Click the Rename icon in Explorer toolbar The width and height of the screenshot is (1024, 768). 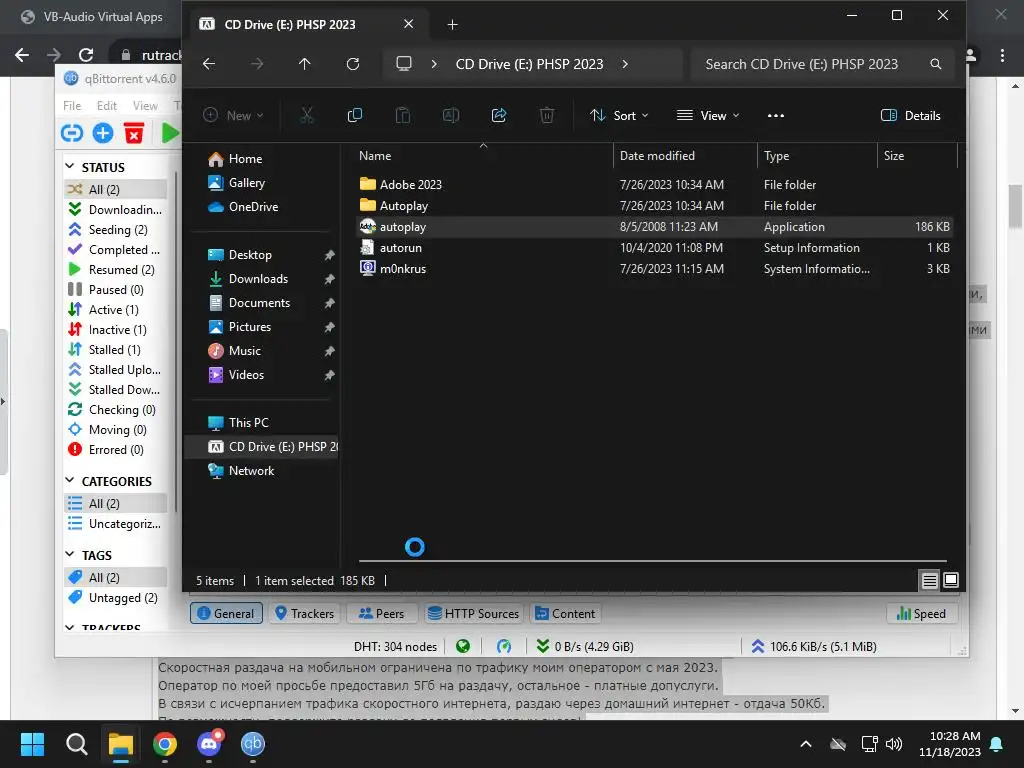point(451,116)
